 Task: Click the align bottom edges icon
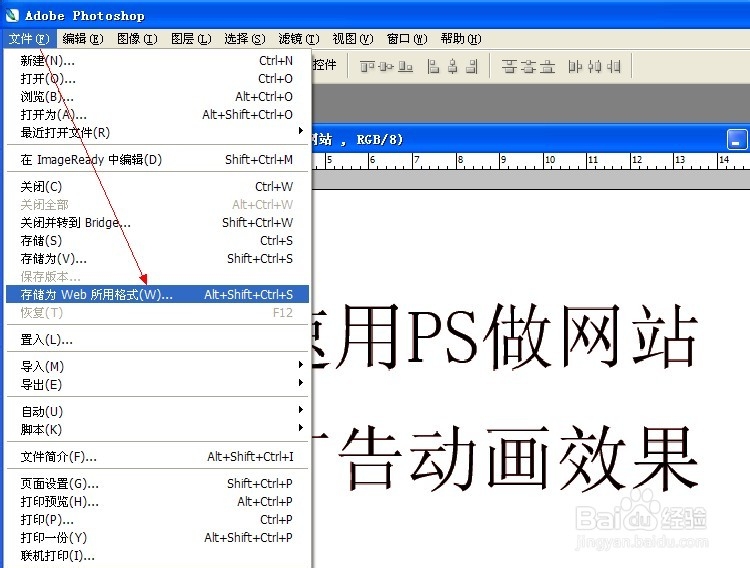tap(405, 66)
